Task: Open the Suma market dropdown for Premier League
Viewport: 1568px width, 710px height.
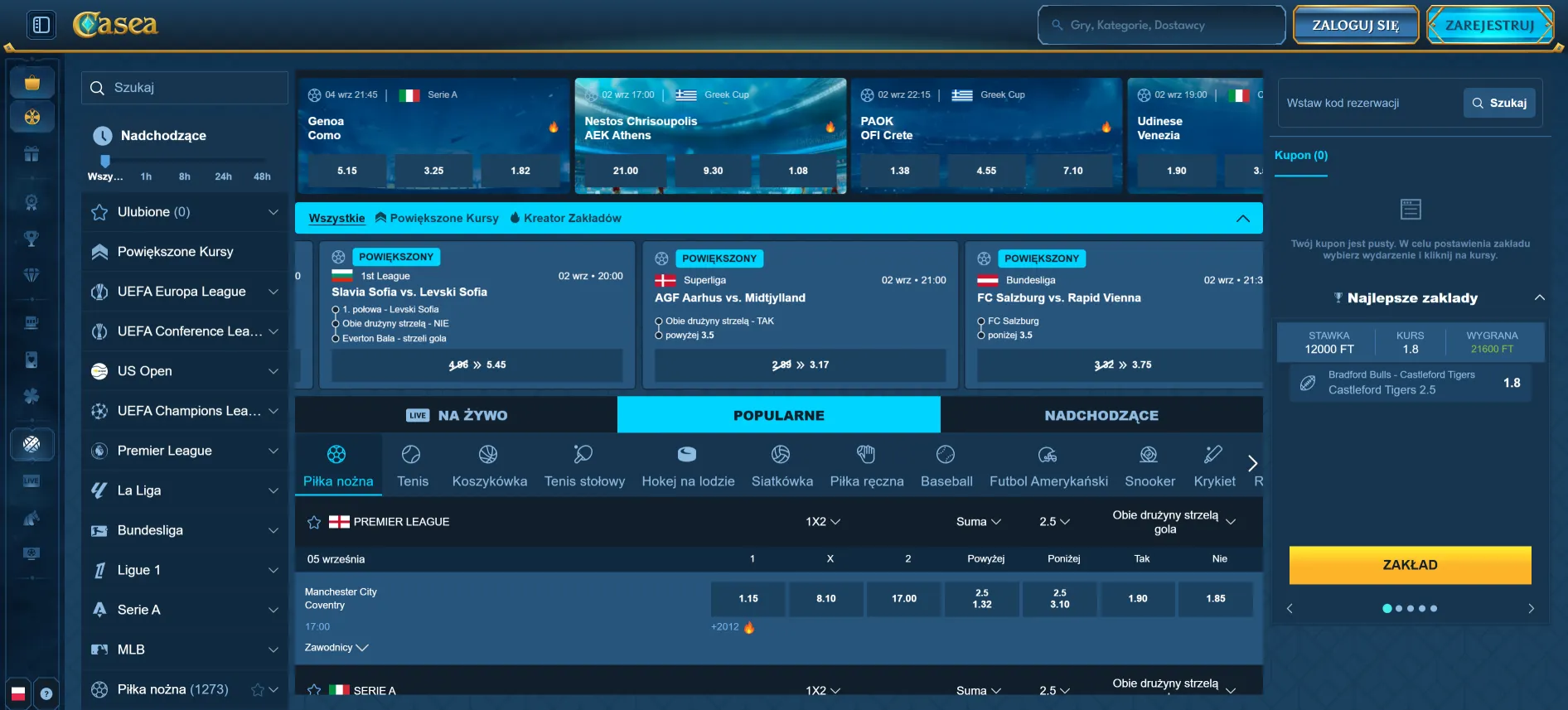Action: pyautogui.click(x=979, y=522)
